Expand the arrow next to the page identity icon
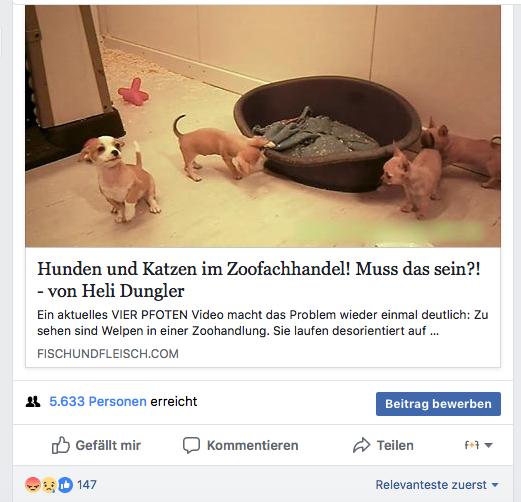Image resolution: width=521 pixels, height=502 pixels. [488, 445]
